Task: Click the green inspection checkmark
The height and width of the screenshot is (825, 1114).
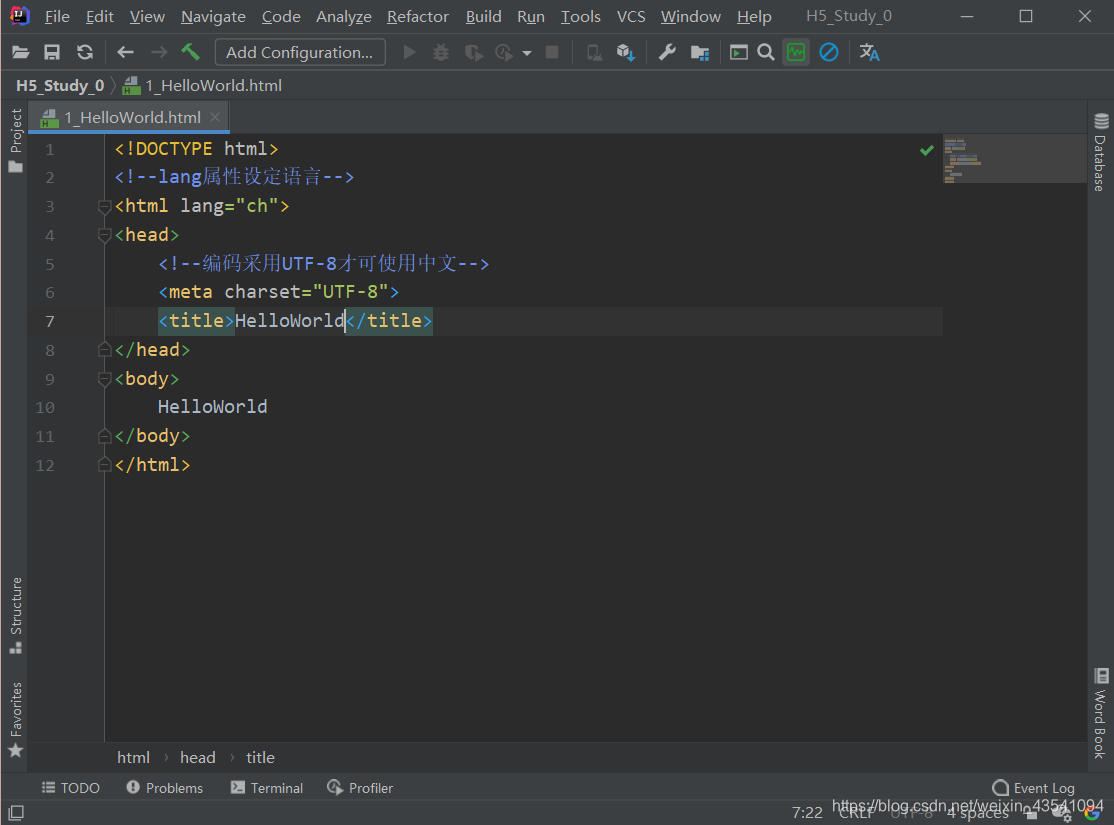Action: [926, 150]
